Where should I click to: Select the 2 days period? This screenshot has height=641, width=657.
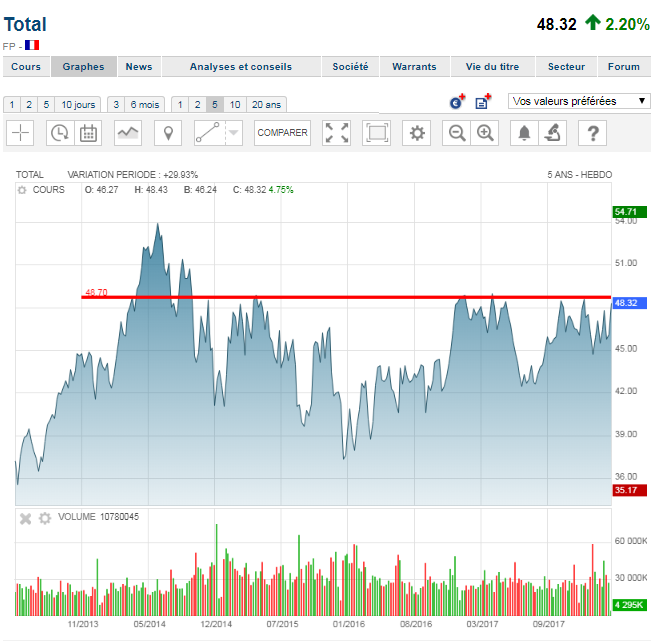click(x=29, y=105)
